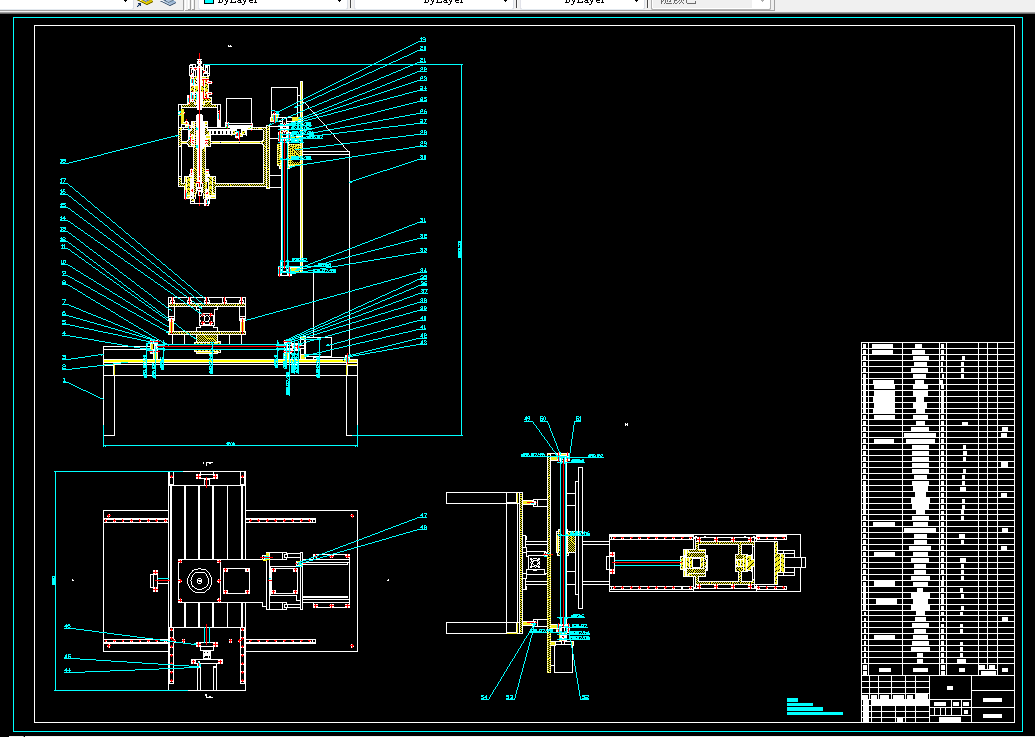Select balloon label 17 on left side

pos(63,181)
